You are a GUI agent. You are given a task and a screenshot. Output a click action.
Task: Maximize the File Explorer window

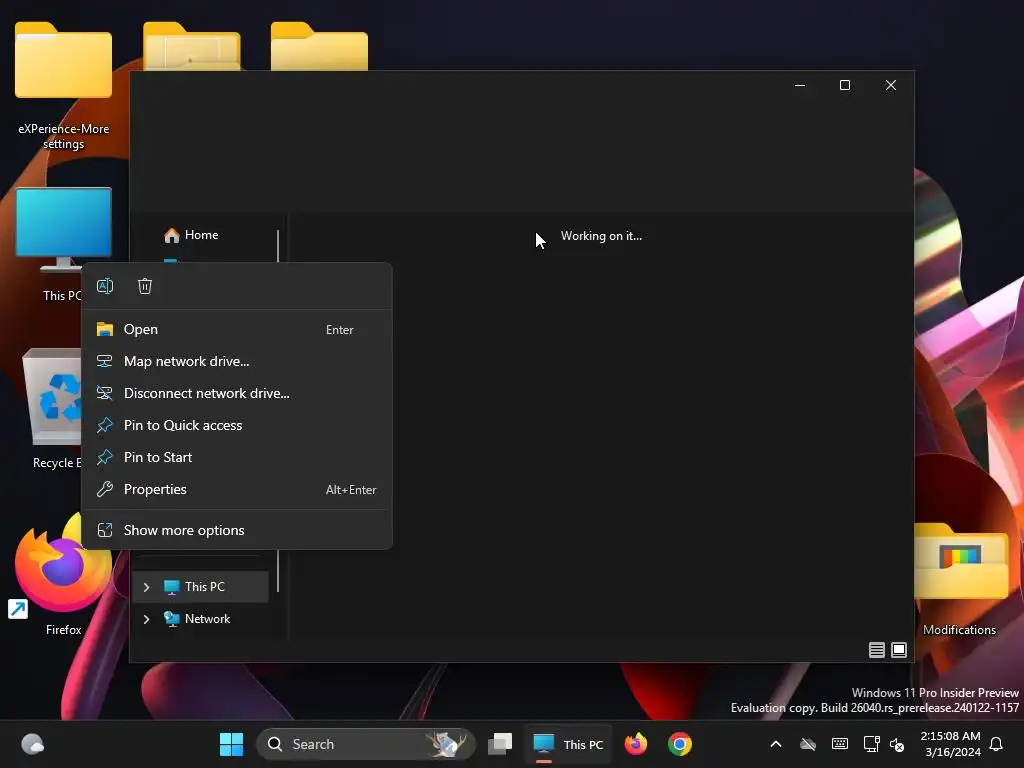(x=845, y=86)
